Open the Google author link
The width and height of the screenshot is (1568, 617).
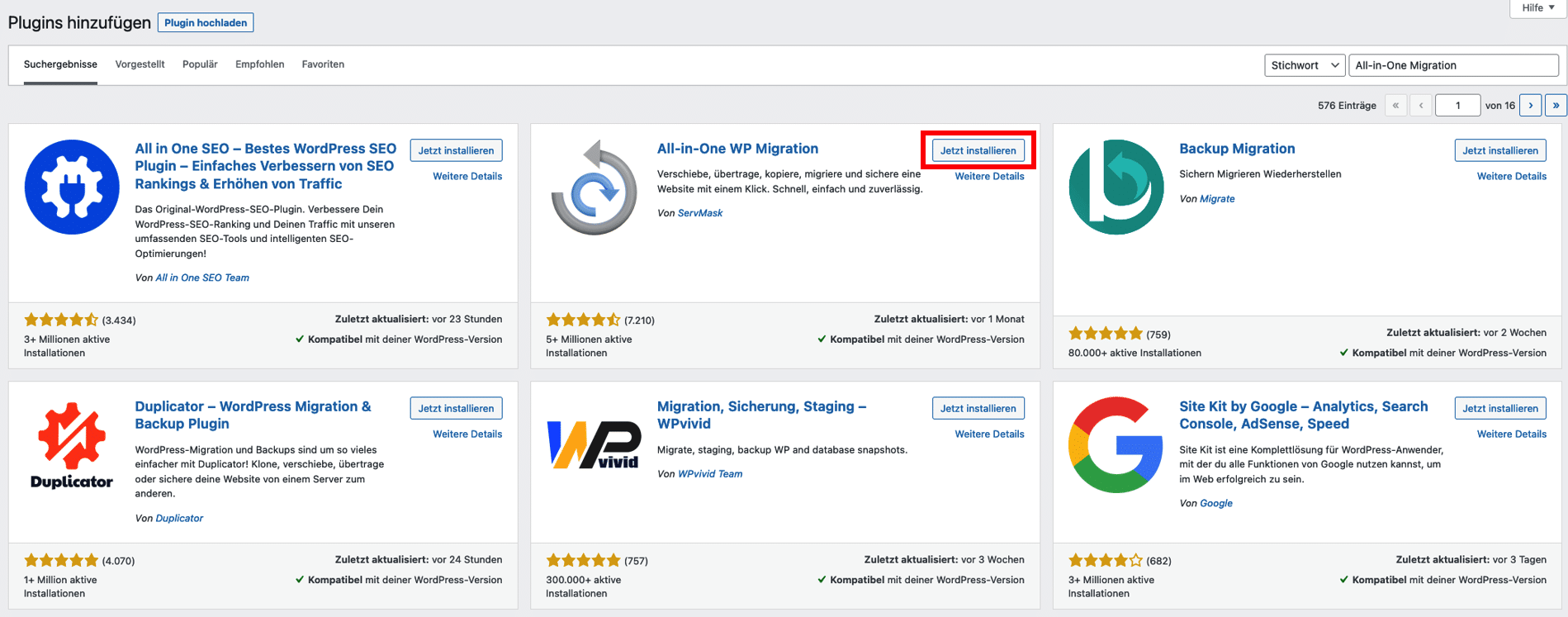click(x=1216, y=503)
